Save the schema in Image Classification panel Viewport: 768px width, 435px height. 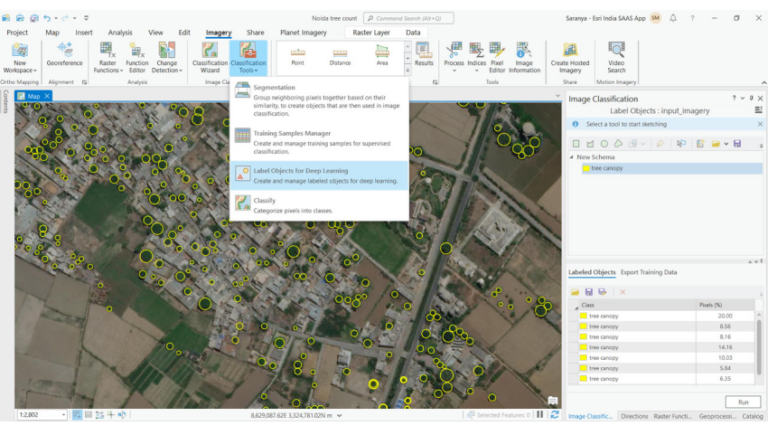coord(737,144)
